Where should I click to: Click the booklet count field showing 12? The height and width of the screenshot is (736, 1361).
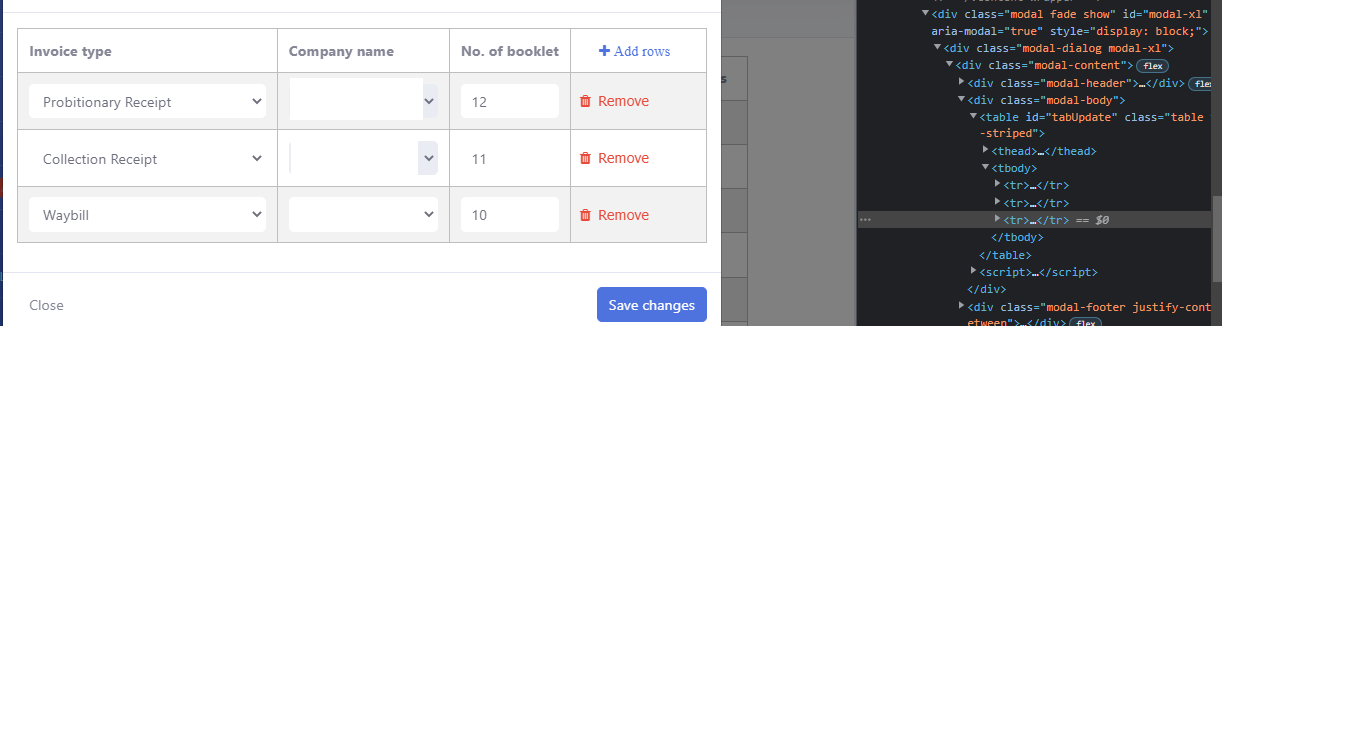[x=510, y=101]
